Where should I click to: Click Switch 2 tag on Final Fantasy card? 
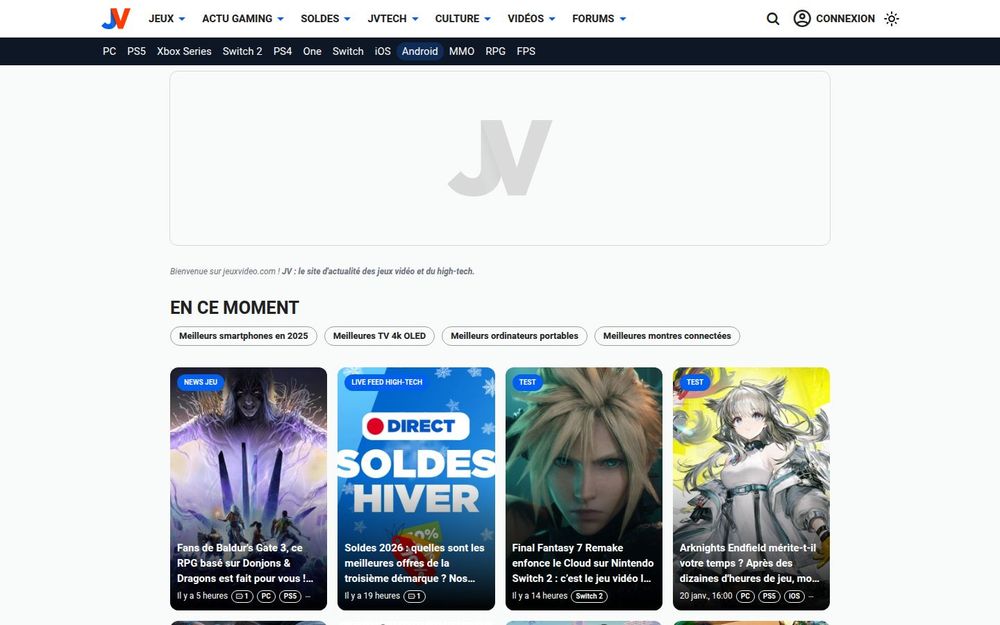coord(589,596)
